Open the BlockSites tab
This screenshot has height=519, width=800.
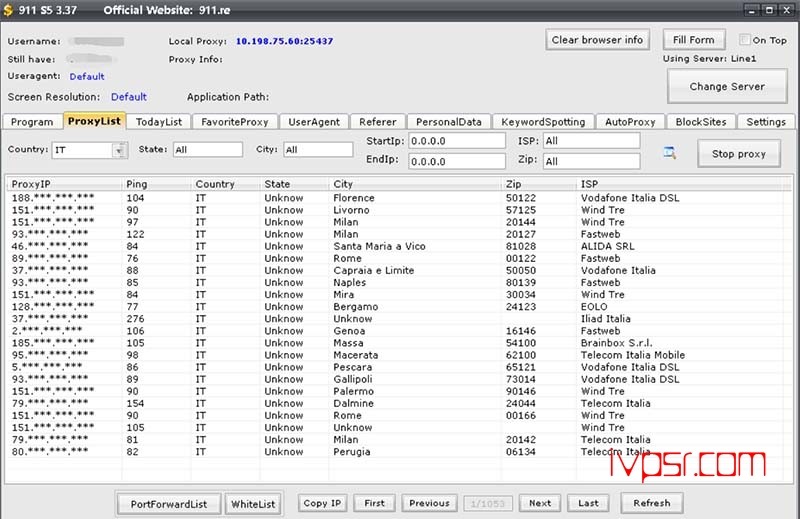coord(701,122)
